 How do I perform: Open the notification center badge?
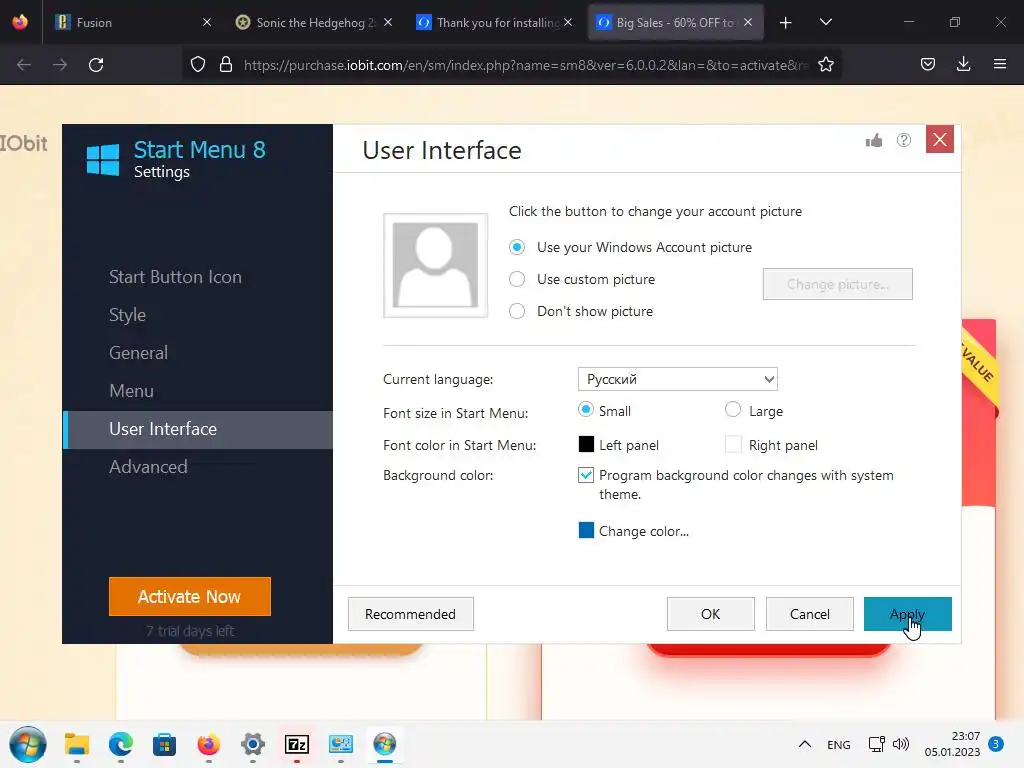point(995,744)
